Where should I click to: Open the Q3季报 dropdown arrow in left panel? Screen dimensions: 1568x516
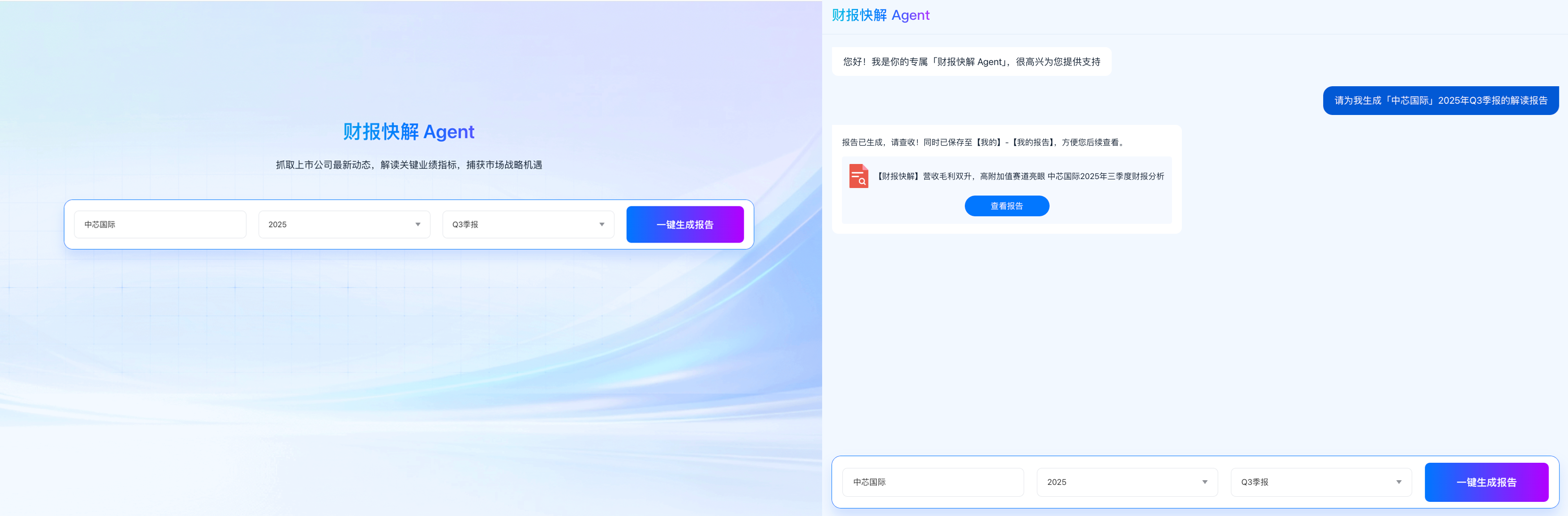click(x=601, y=224)
